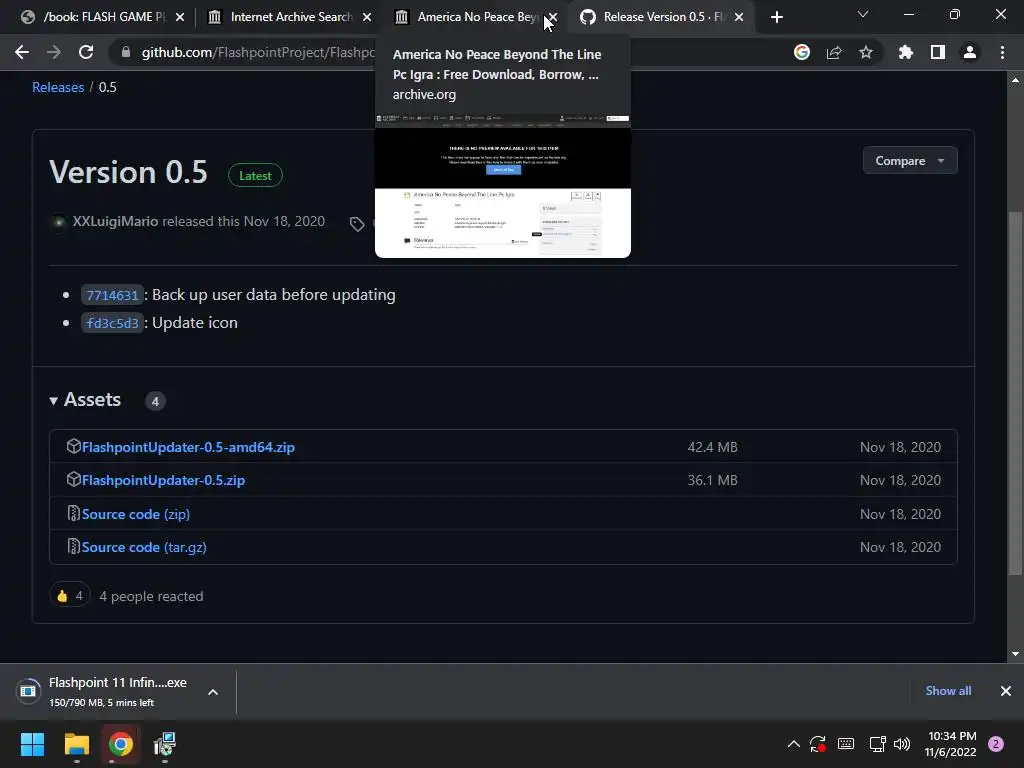The width and height of the screenshot is (1024, 768).
Task: Show all downloads
Action: coord(948,690)
